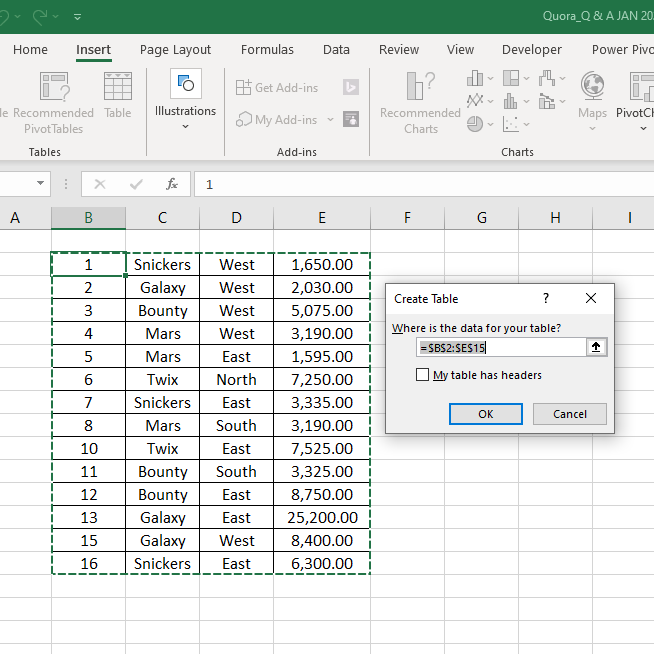Open the View tab

pyautogui.click(x=460, y=50)
